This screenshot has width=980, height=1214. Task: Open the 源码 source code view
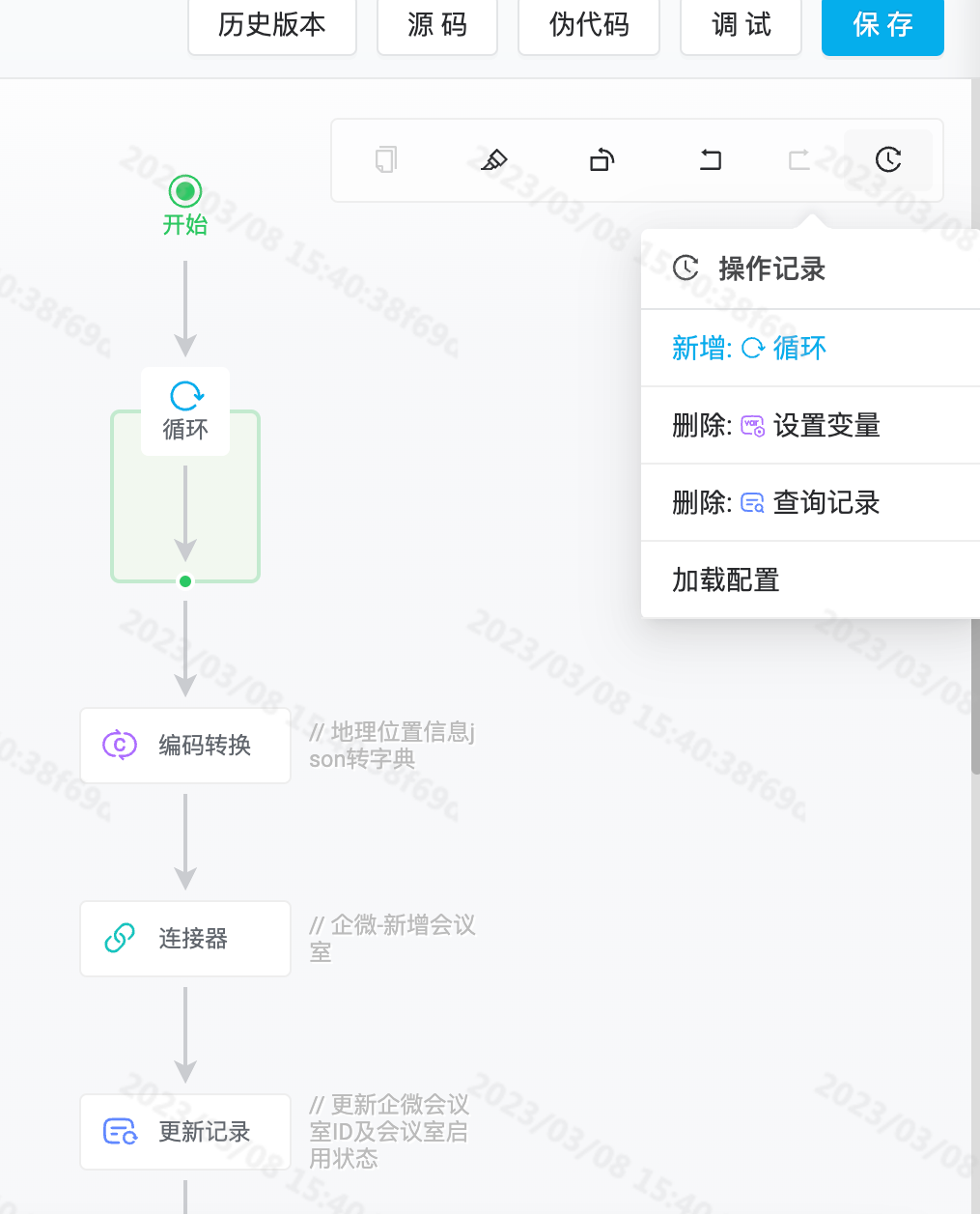pyautogui.click(x=437, y=25)
